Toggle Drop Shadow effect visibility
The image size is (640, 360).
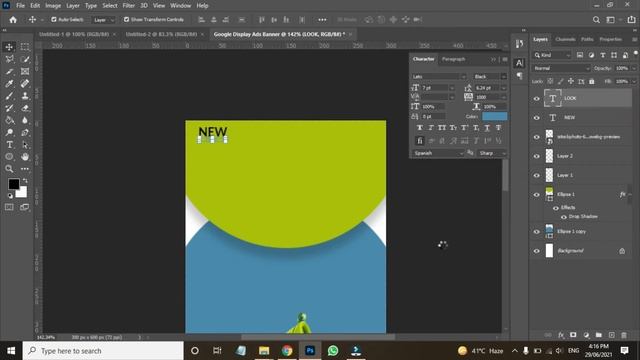point(564,217)
